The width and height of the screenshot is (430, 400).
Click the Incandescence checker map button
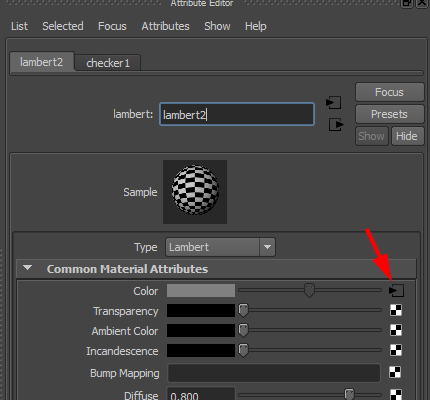(x=396, y=350)
